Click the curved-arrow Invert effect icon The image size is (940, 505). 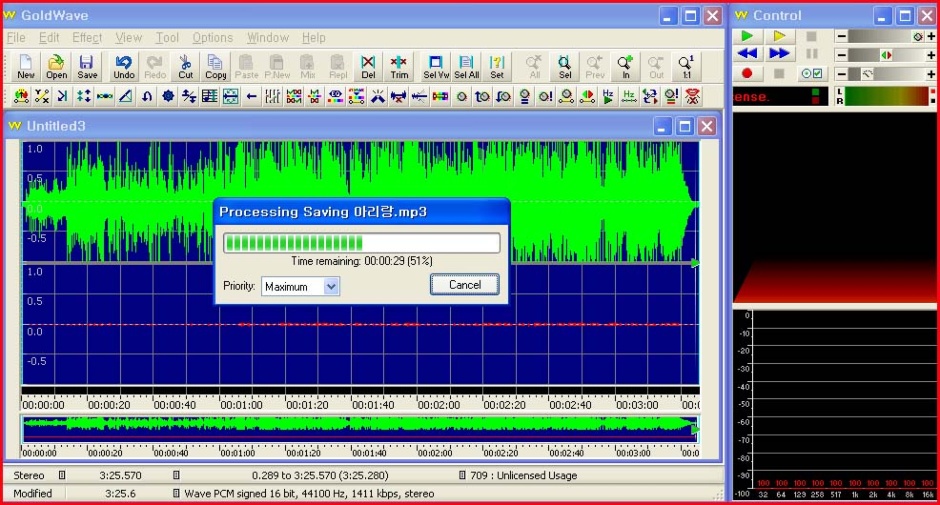[147, 96]
